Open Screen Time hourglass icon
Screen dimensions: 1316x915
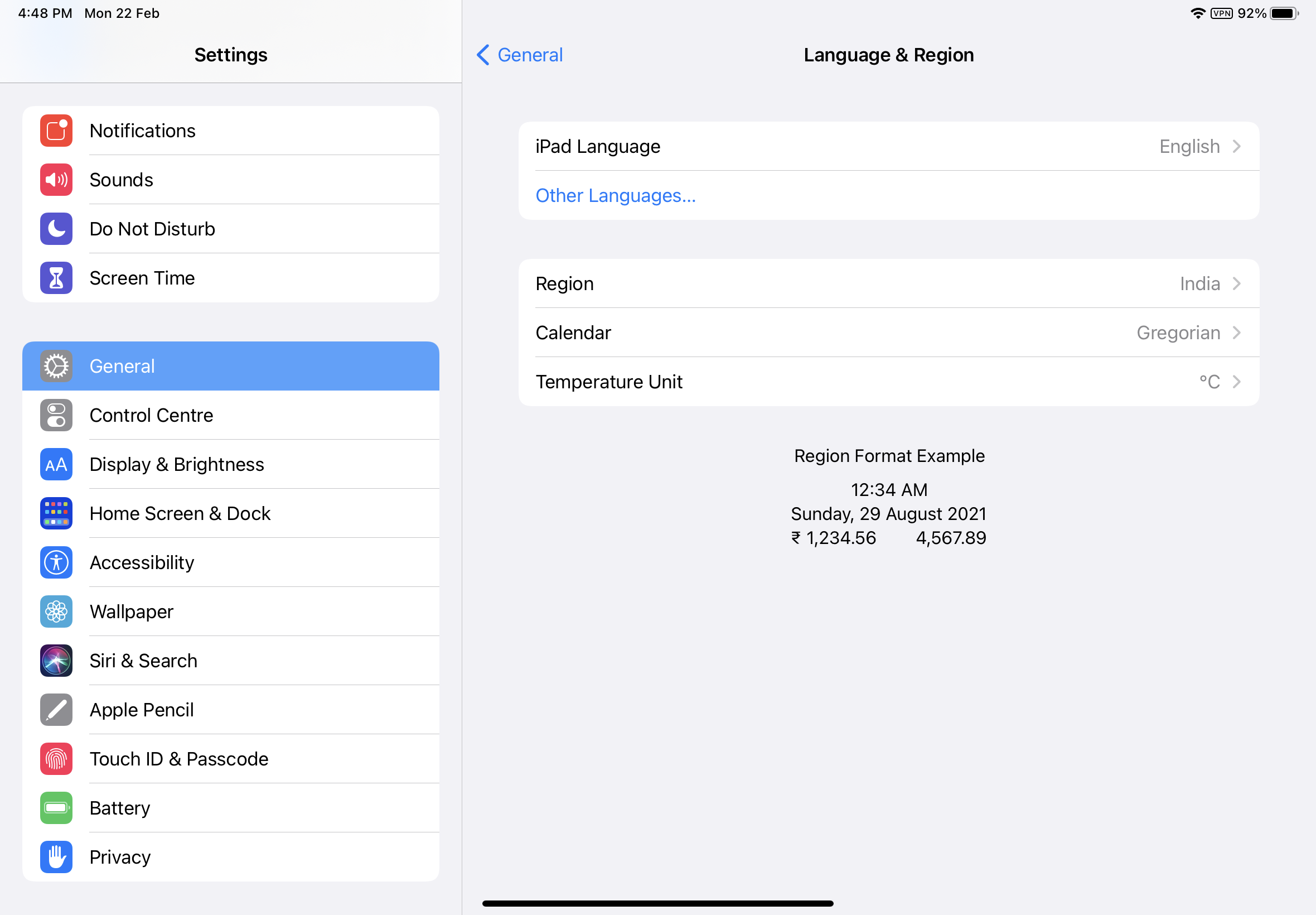56,278
